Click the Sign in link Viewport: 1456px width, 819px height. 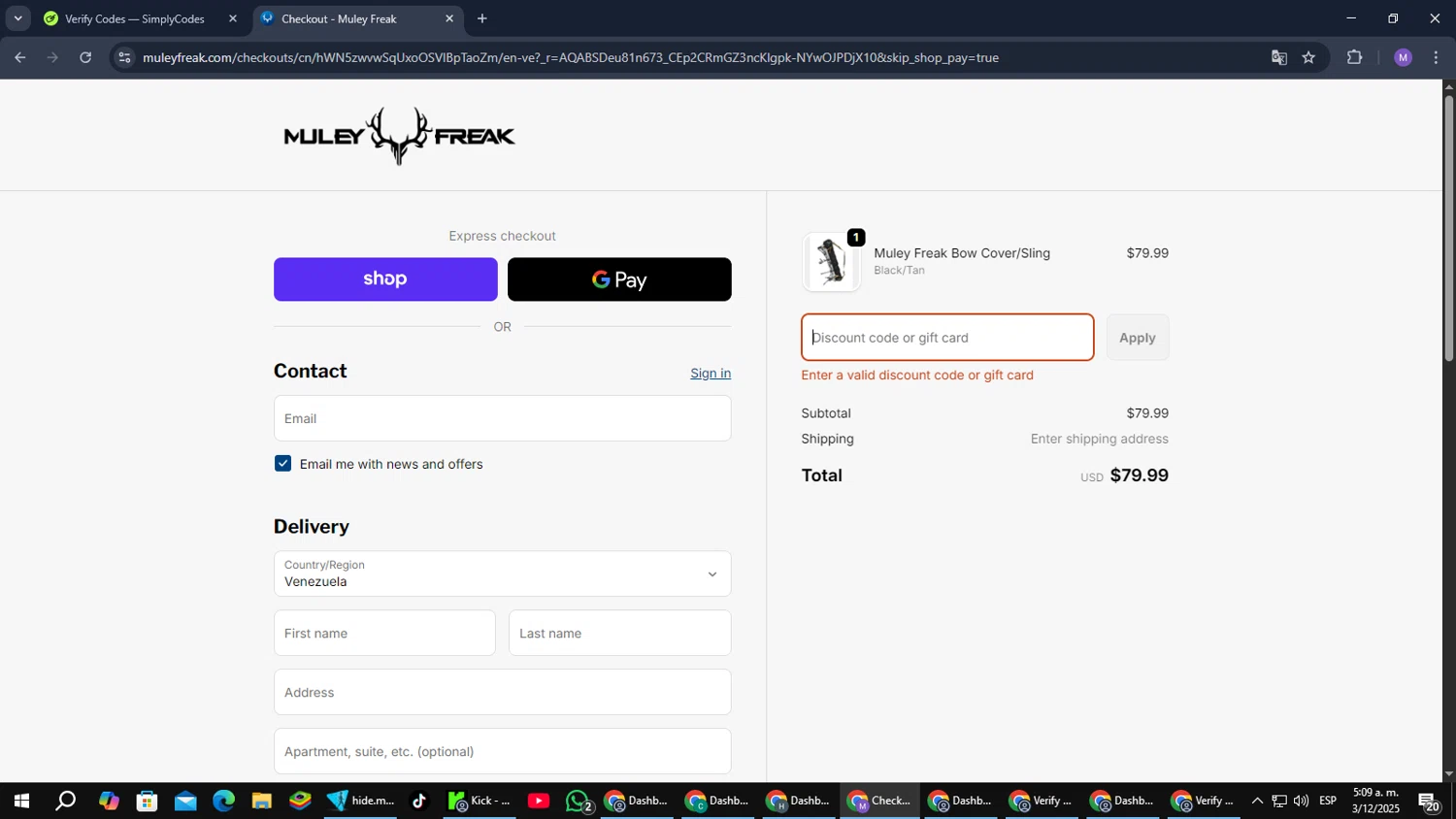point(711,374)
